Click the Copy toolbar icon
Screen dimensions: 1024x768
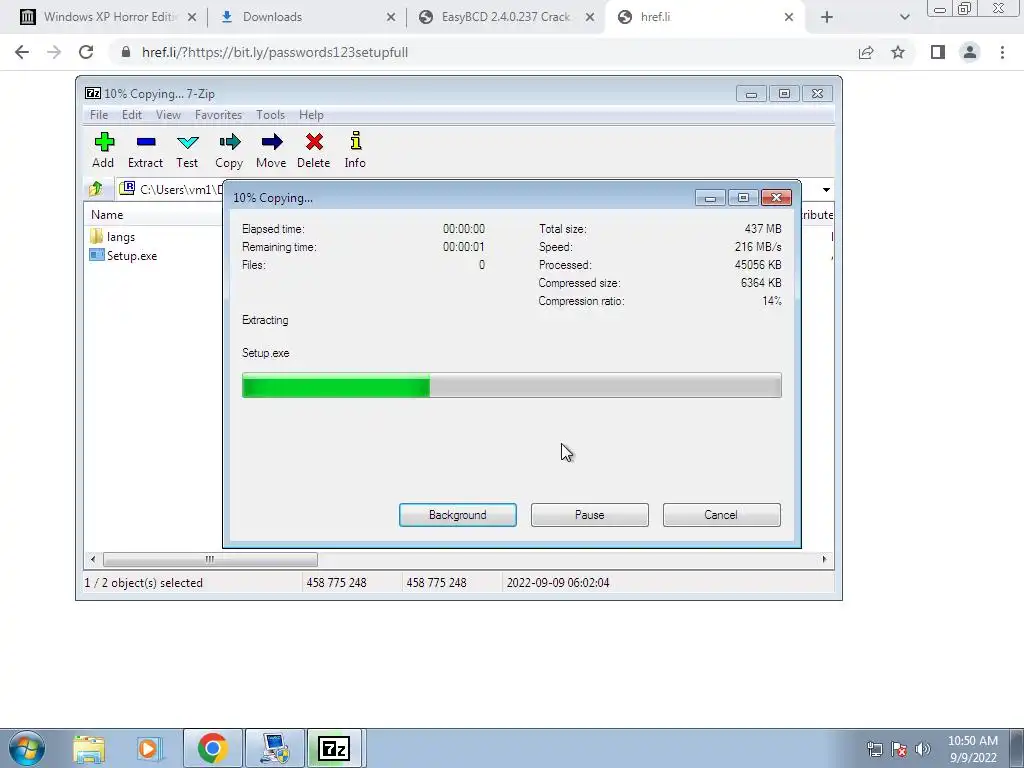(229, 150)
